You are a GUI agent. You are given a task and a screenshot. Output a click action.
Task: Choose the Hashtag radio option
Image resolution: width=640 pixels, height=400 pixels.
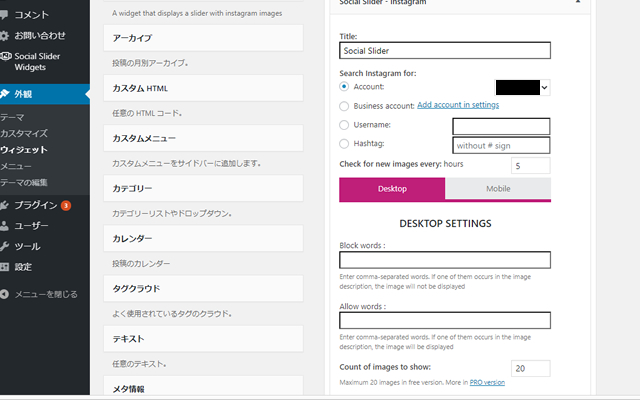coord(345,144)
